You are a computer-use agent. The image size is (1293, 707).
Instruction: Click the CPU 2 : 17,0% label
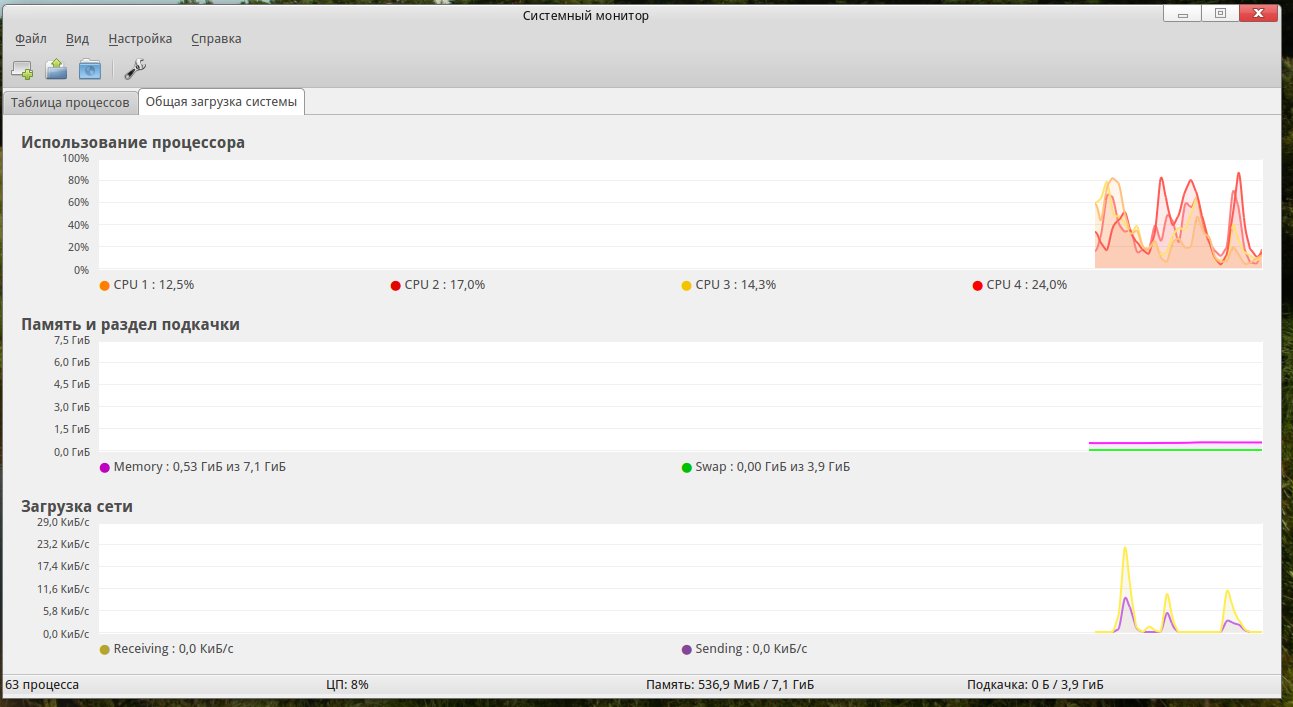pyautogui.click(x=445, y=285)
